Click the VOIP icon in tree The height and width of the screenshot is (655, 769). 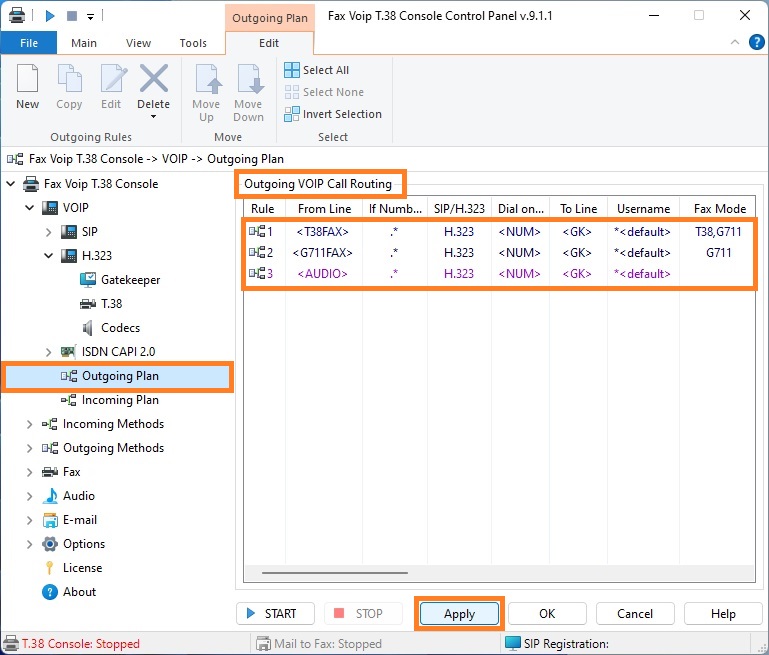[50, 208]
